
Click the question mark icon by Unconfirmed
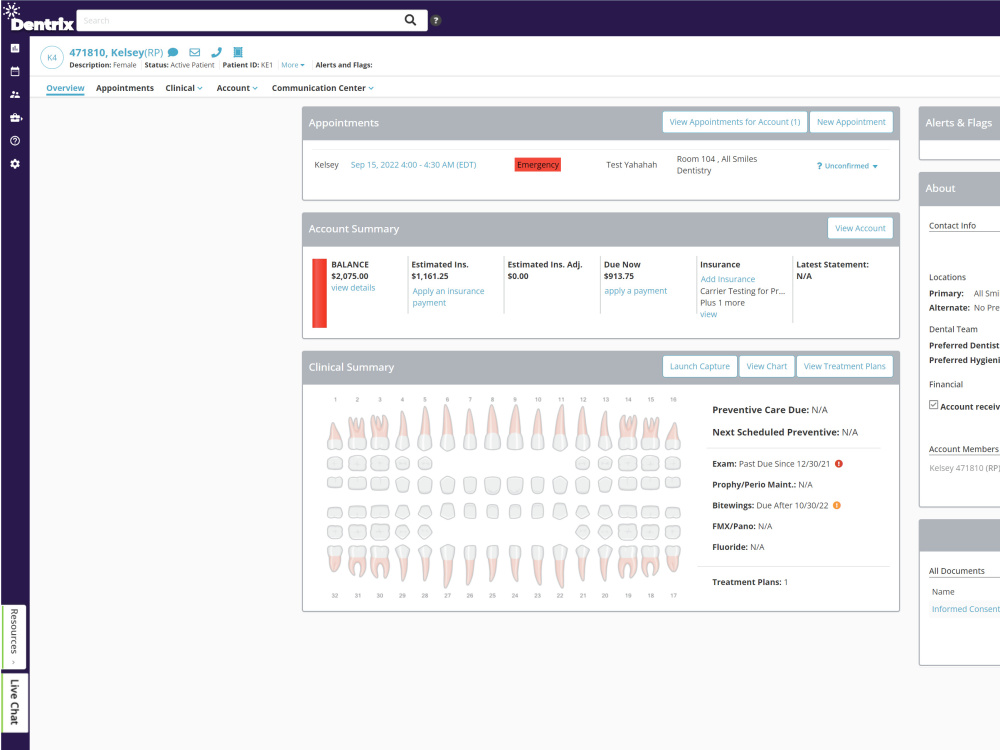820,166
